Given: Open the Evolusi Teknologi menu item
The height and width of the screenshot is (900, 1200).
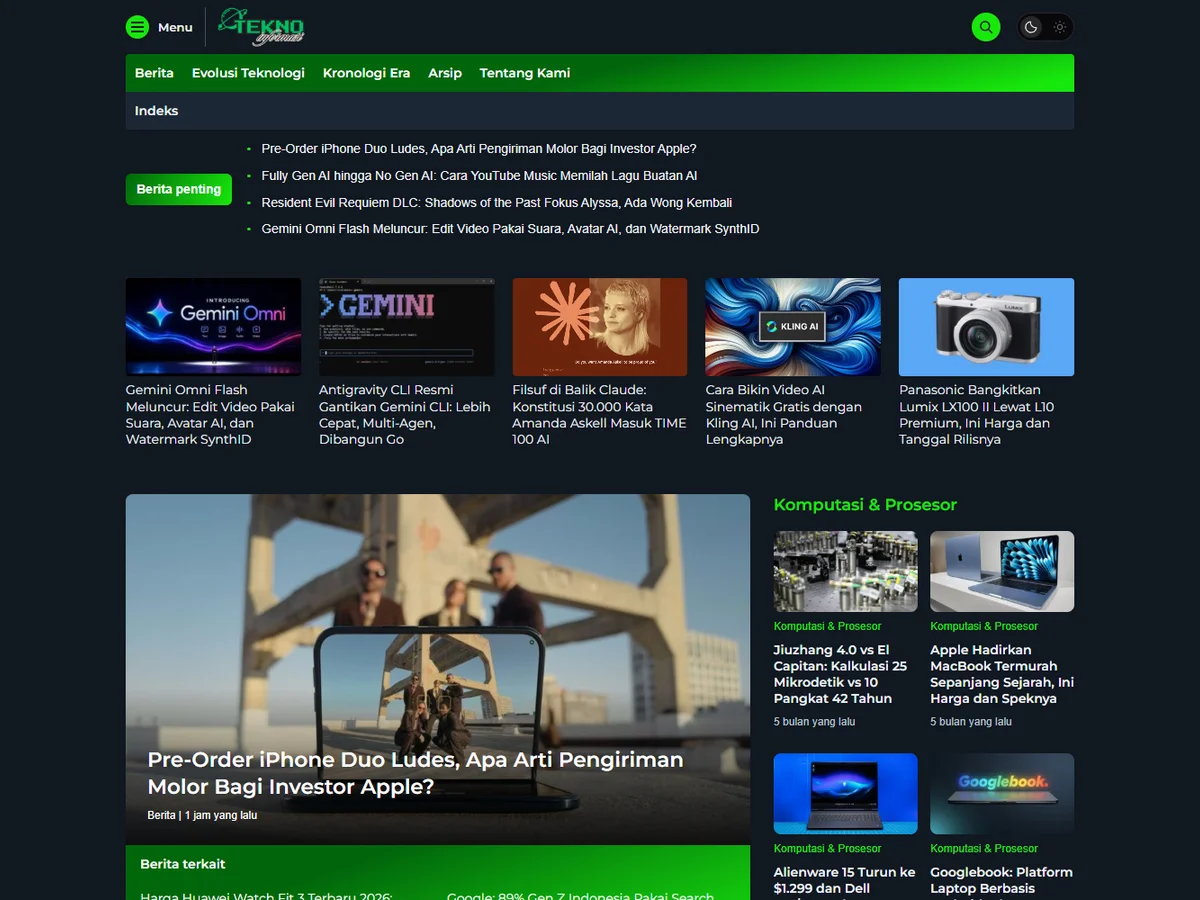Looking at the screenshot, I should 248,73.
